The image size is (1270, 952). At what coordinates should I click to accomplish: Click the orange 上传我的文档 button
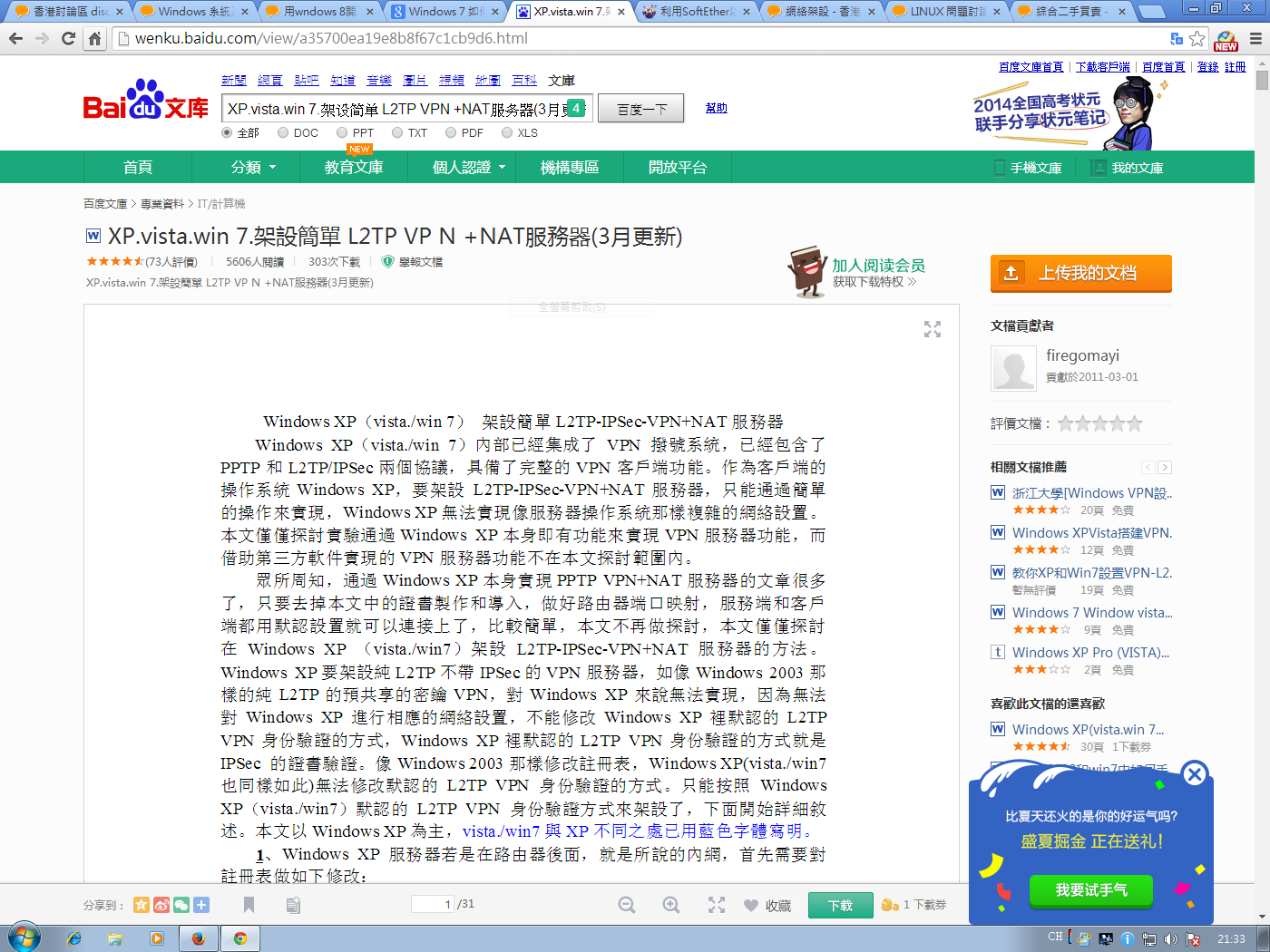1081,273
